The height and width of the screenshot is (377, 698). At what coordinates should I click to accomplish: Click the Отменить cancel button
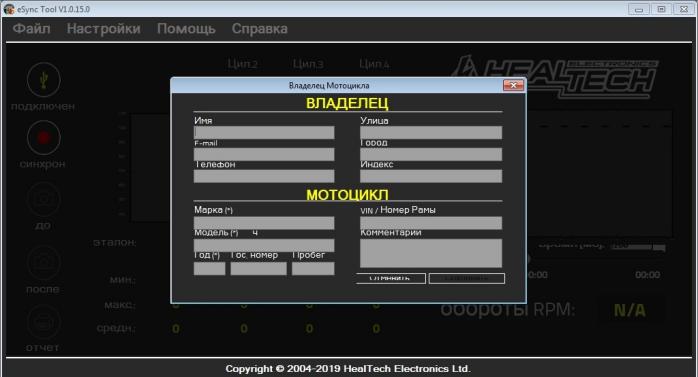390,278
